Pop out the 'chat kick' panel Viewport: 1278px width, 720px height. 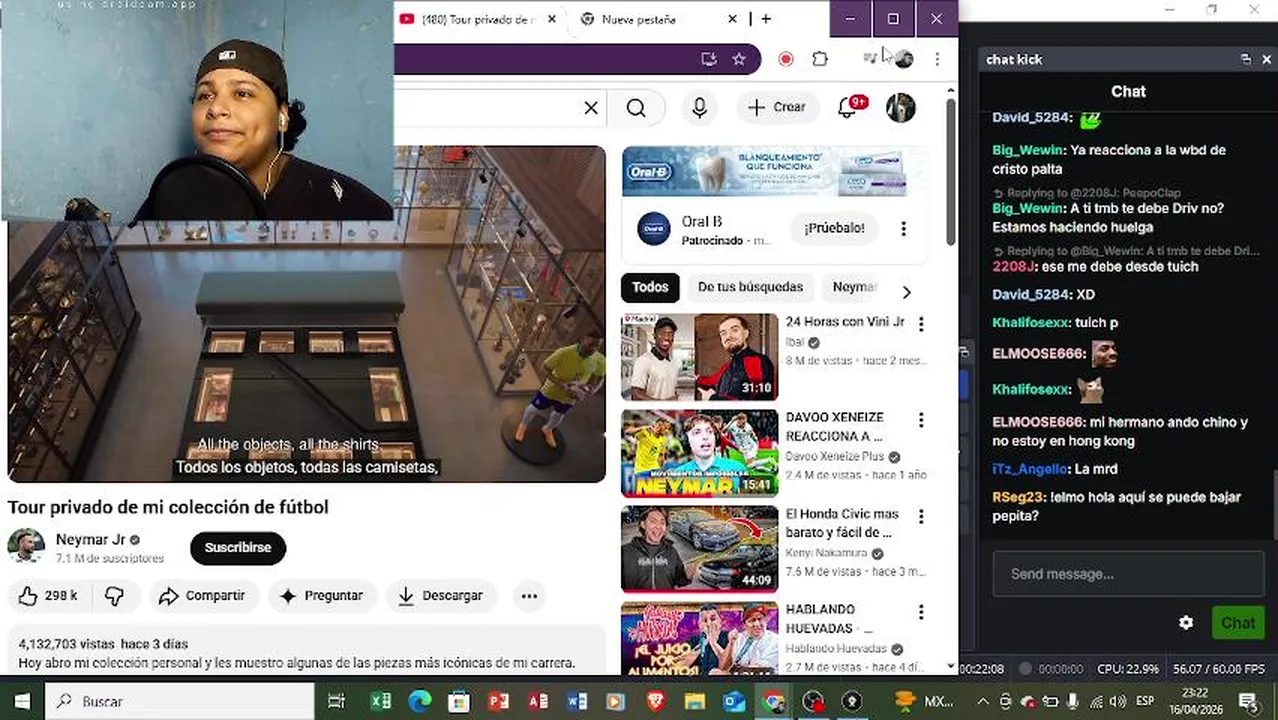click(1246, 59)
